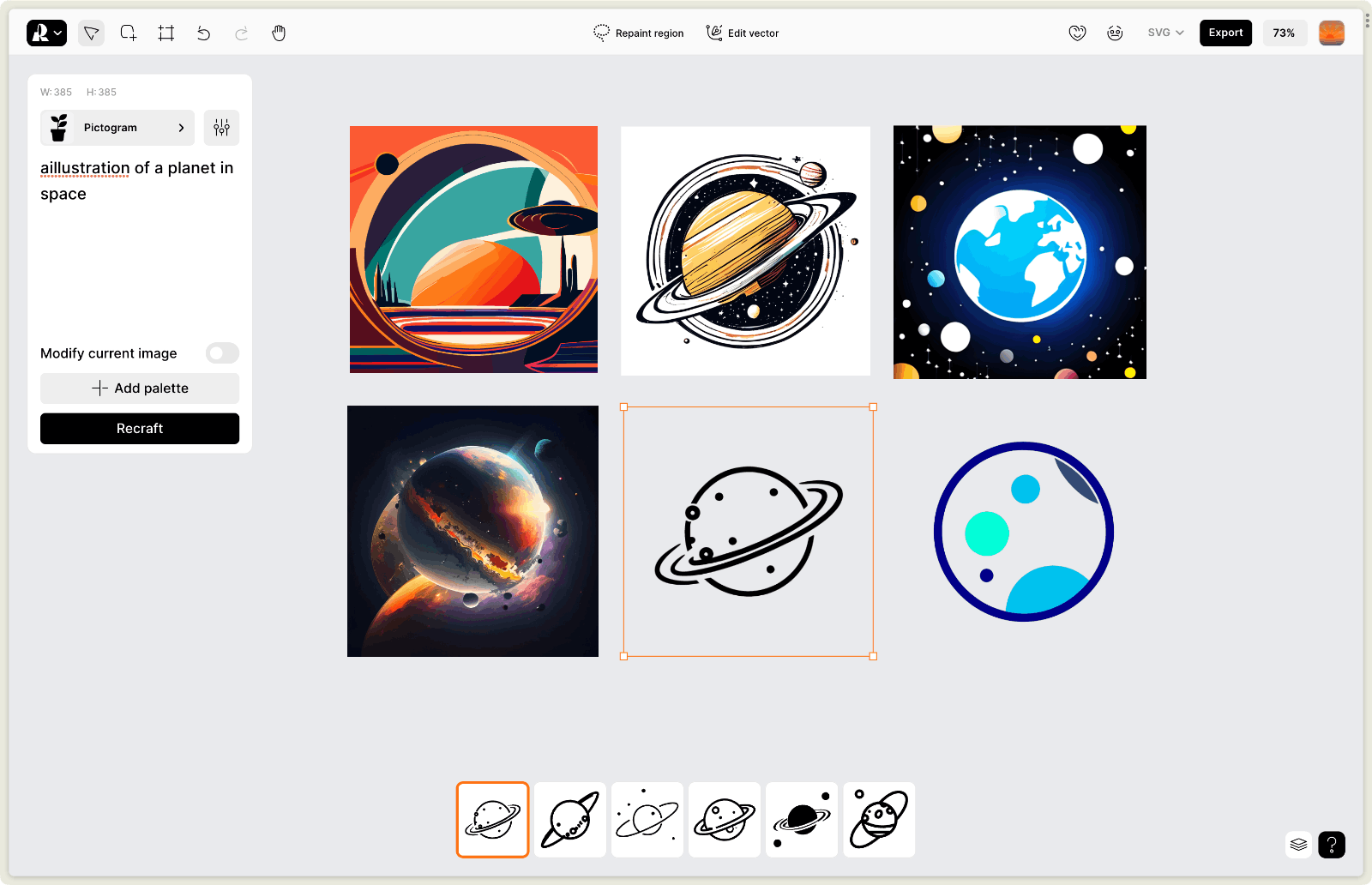Choose the fifth solid-black planet variant

pyautogui.click(x=802, y=820)
